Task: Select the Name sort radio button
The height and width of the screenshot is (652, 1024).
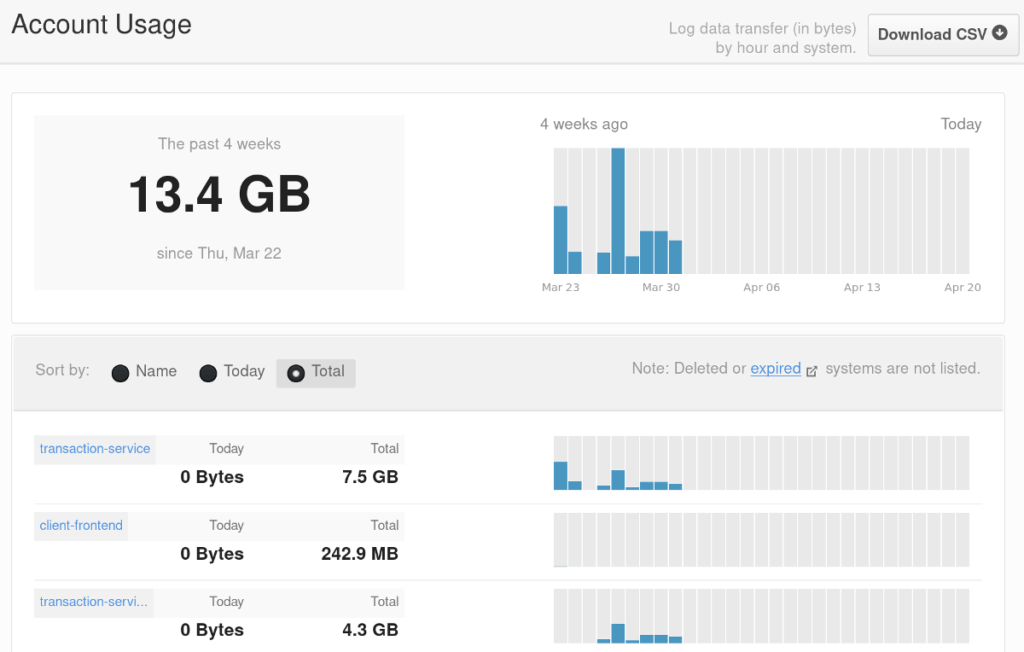Action: click(120, 373)
